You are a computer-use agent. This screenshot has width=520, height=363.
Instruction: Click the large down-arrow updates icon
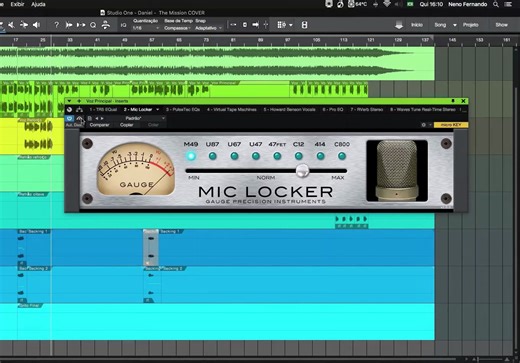(399, 25)
